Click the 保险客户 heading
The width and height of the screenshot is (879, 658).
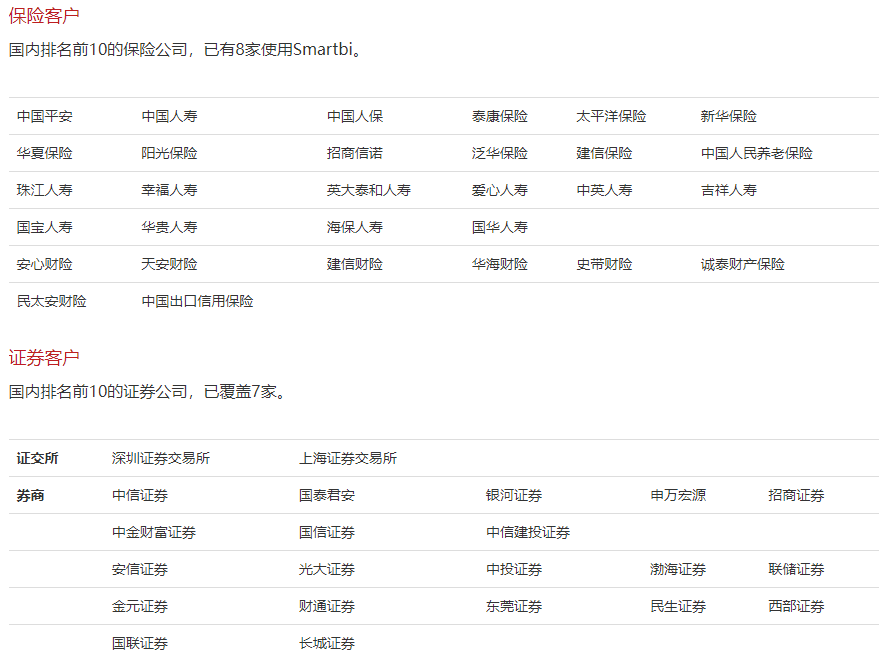(x=44, y=16)
